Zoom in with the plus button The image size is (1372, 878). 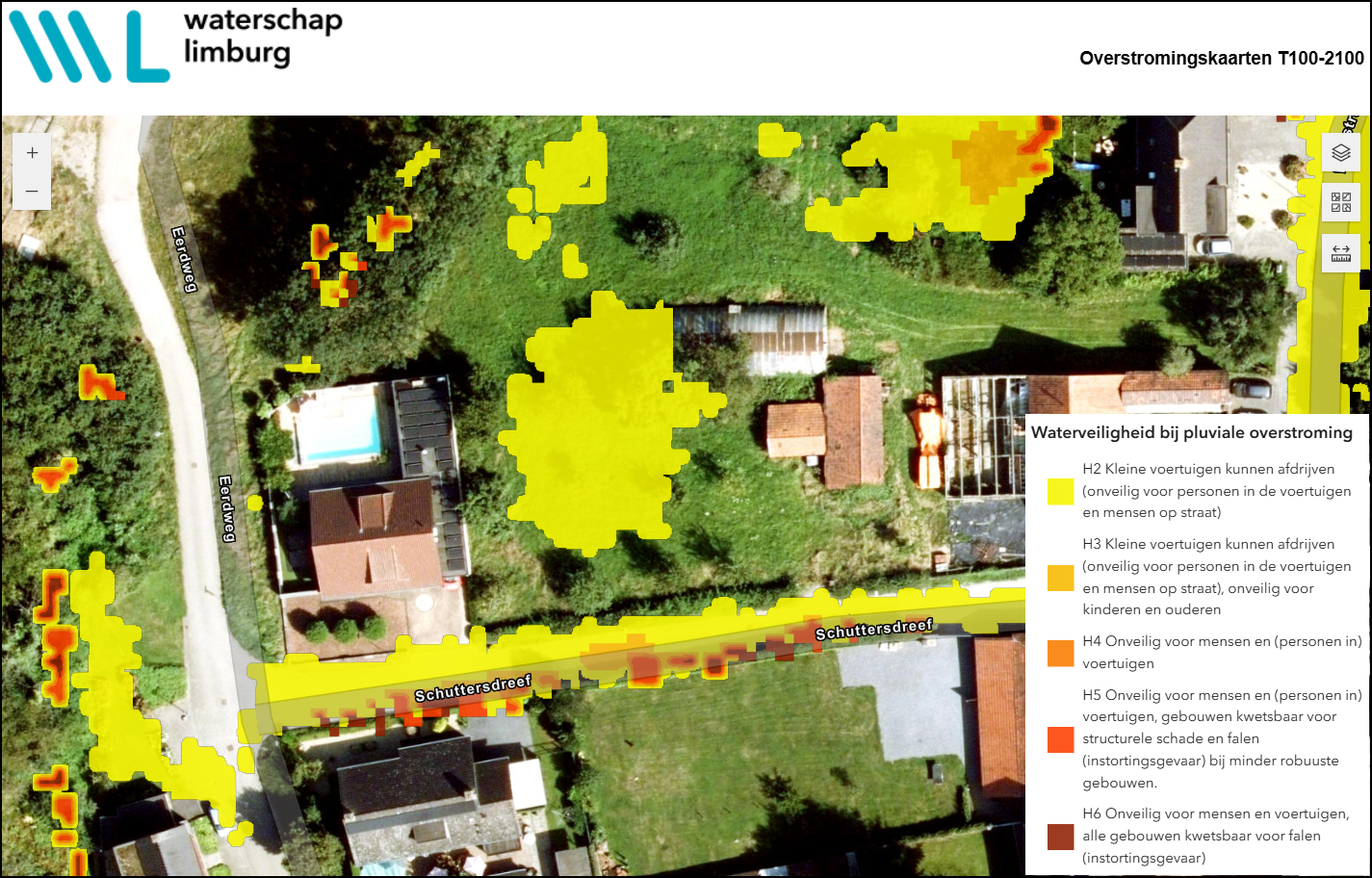(x=32, y=152)
